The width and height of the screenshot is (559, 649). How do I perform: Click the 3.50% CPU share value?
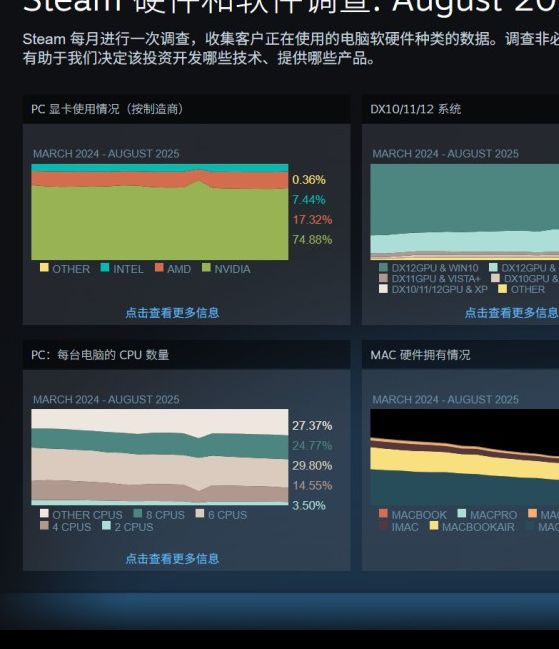[x=309, y=505]
